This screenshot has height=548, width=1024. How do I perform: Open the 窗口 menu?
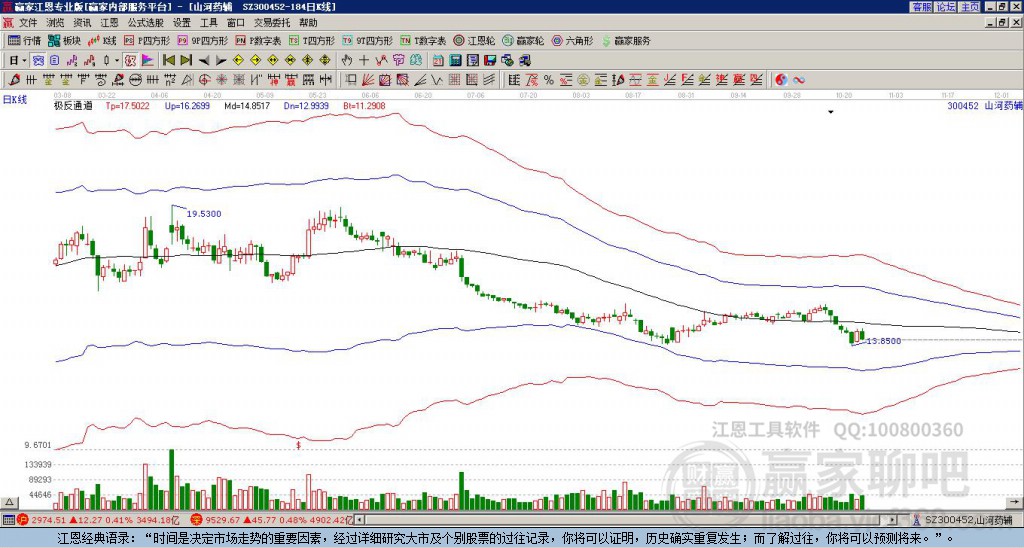click(x=236, y=23)
